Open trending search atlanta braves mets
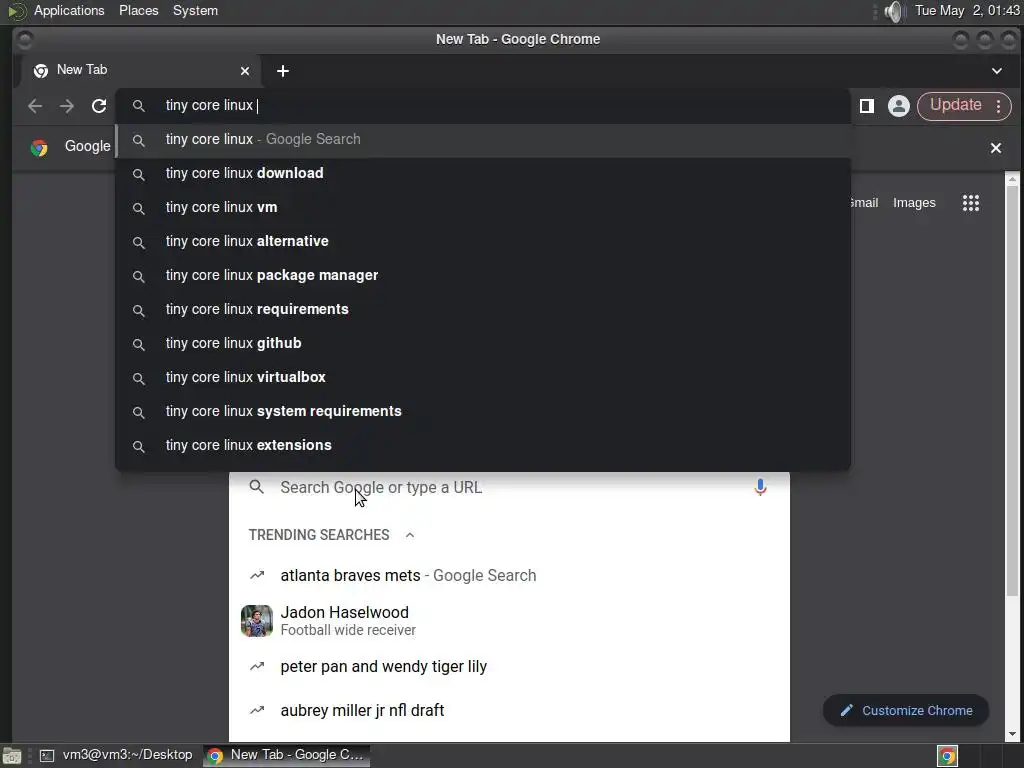Screen dimensions: 1024x768 pos(509,575)
